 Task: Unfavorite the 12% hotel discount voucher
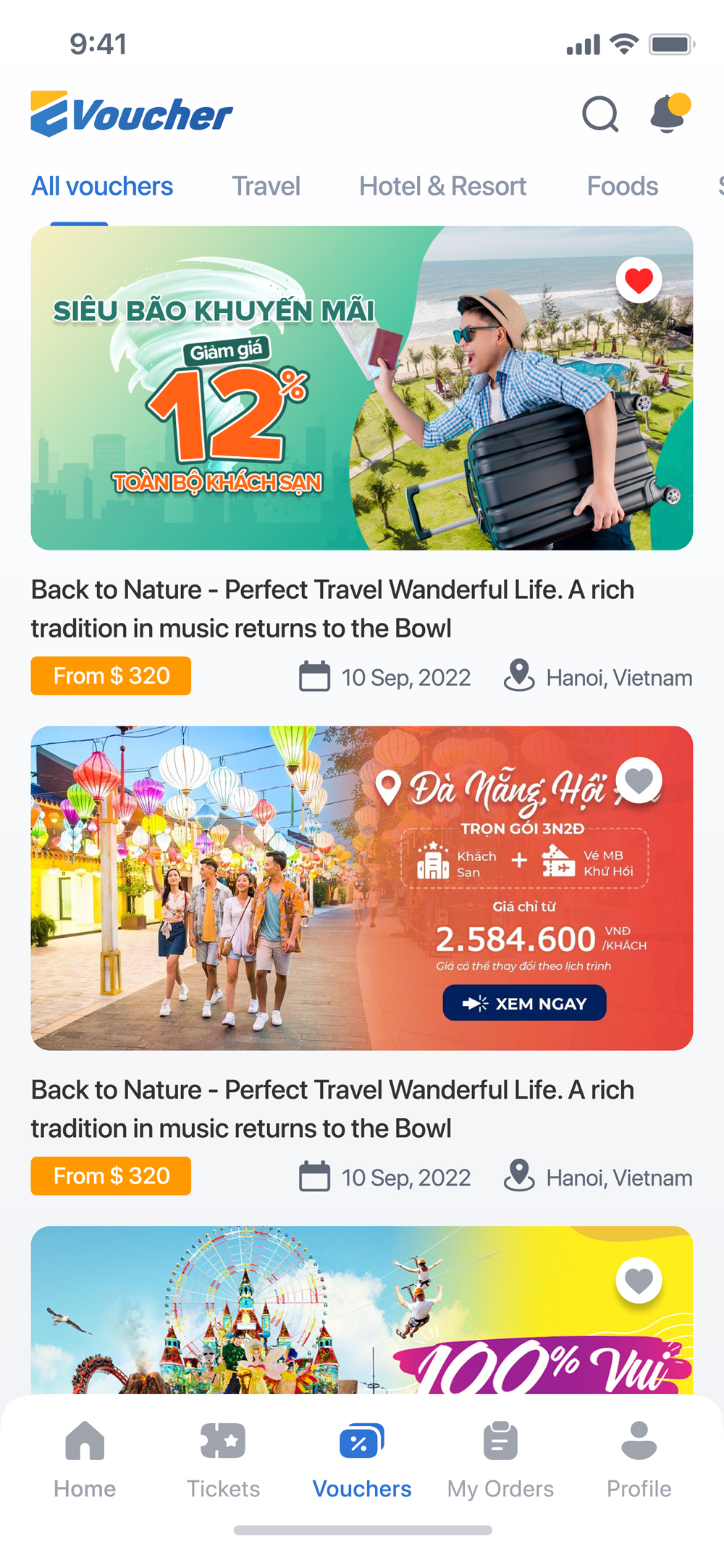[639, 280]
